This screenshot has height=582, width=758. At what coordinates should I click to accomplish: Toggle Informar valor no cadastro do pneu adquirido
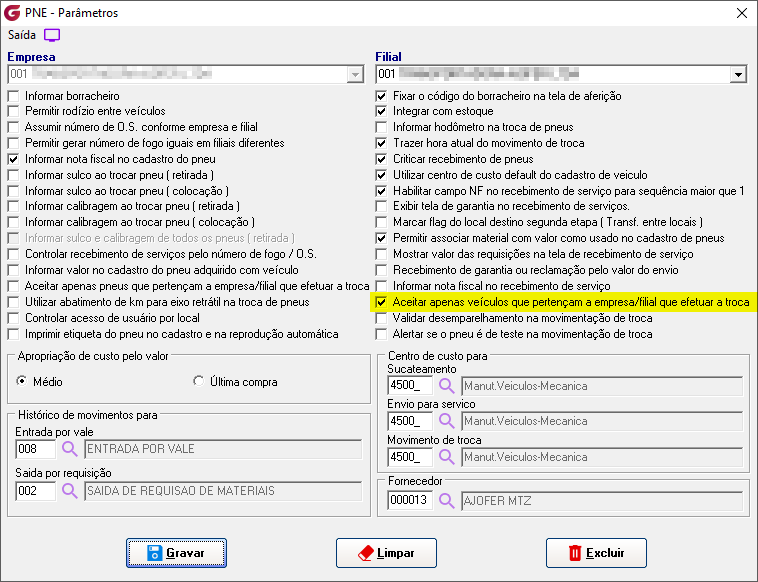(x=14, y=270)
